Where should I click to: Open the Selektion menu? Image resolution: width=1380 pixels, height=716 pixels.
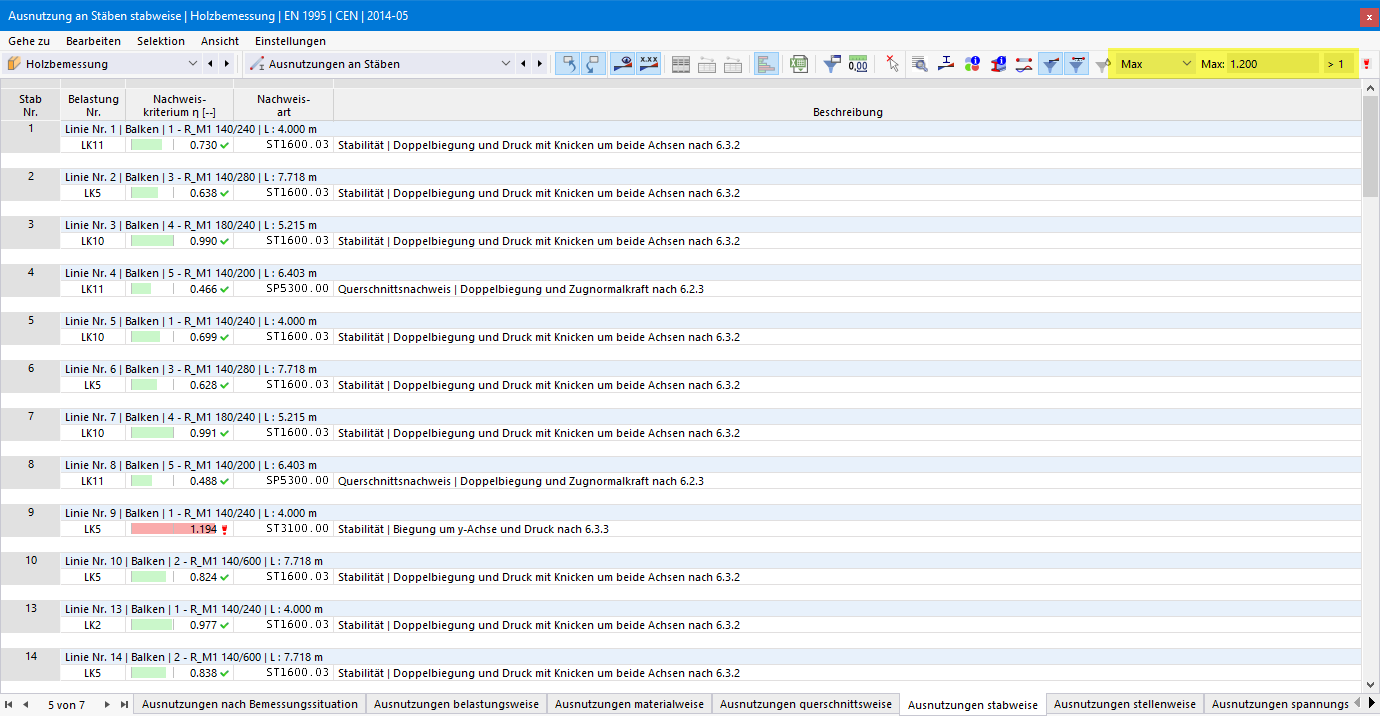(161, 41)
